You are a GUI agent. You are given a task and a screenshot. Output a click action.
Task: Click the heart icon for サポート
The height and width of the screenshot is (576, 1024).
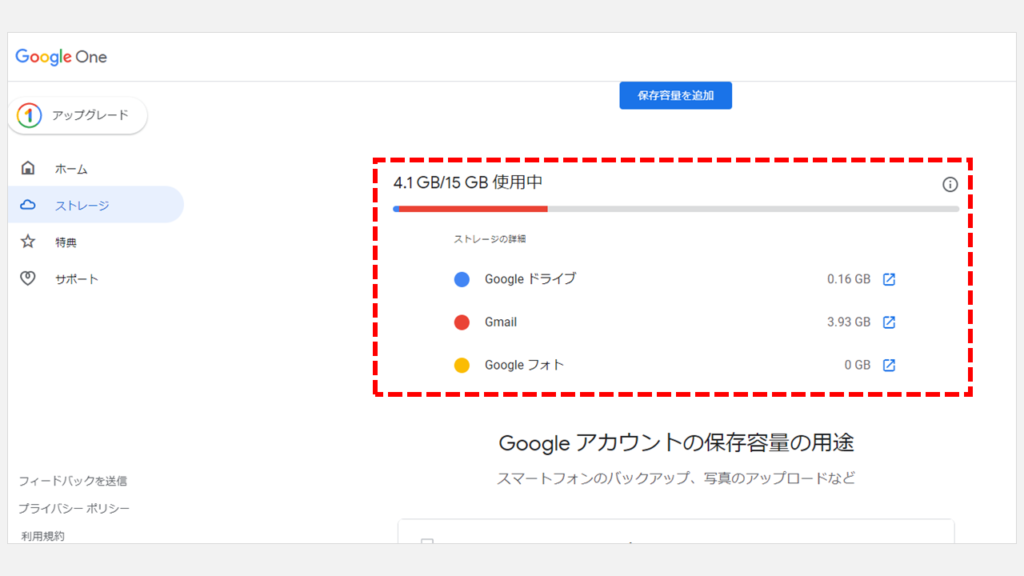(x=28, y=278)
